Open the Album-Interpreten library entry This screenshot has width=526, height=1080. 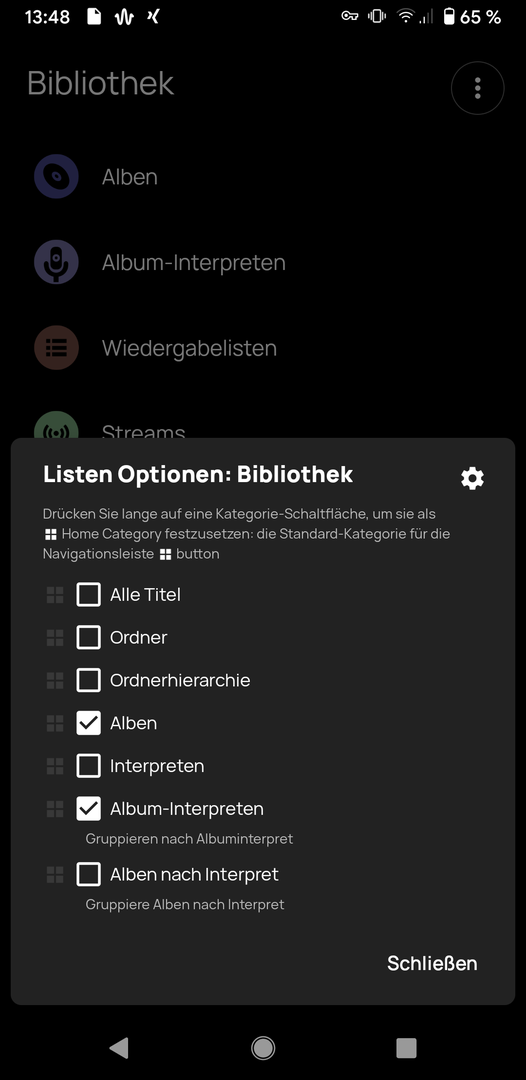point(193,262)
